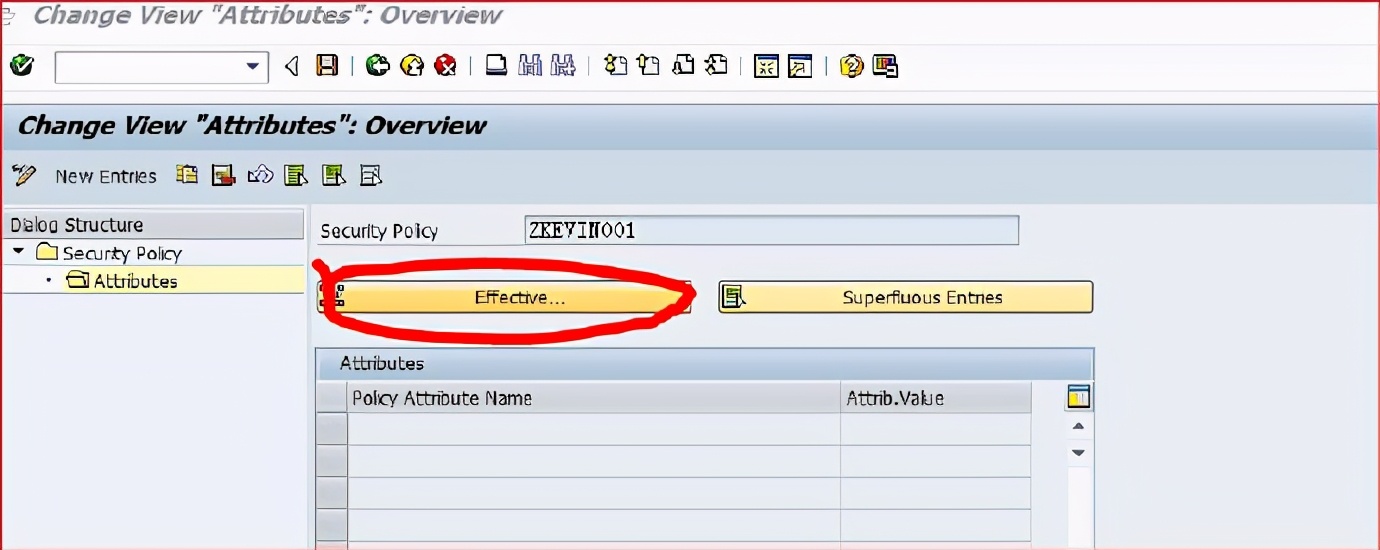Viewport: 1380px width, 550px height.
Task: Click the Attrib.Value column header
Action: pos(935,398)
